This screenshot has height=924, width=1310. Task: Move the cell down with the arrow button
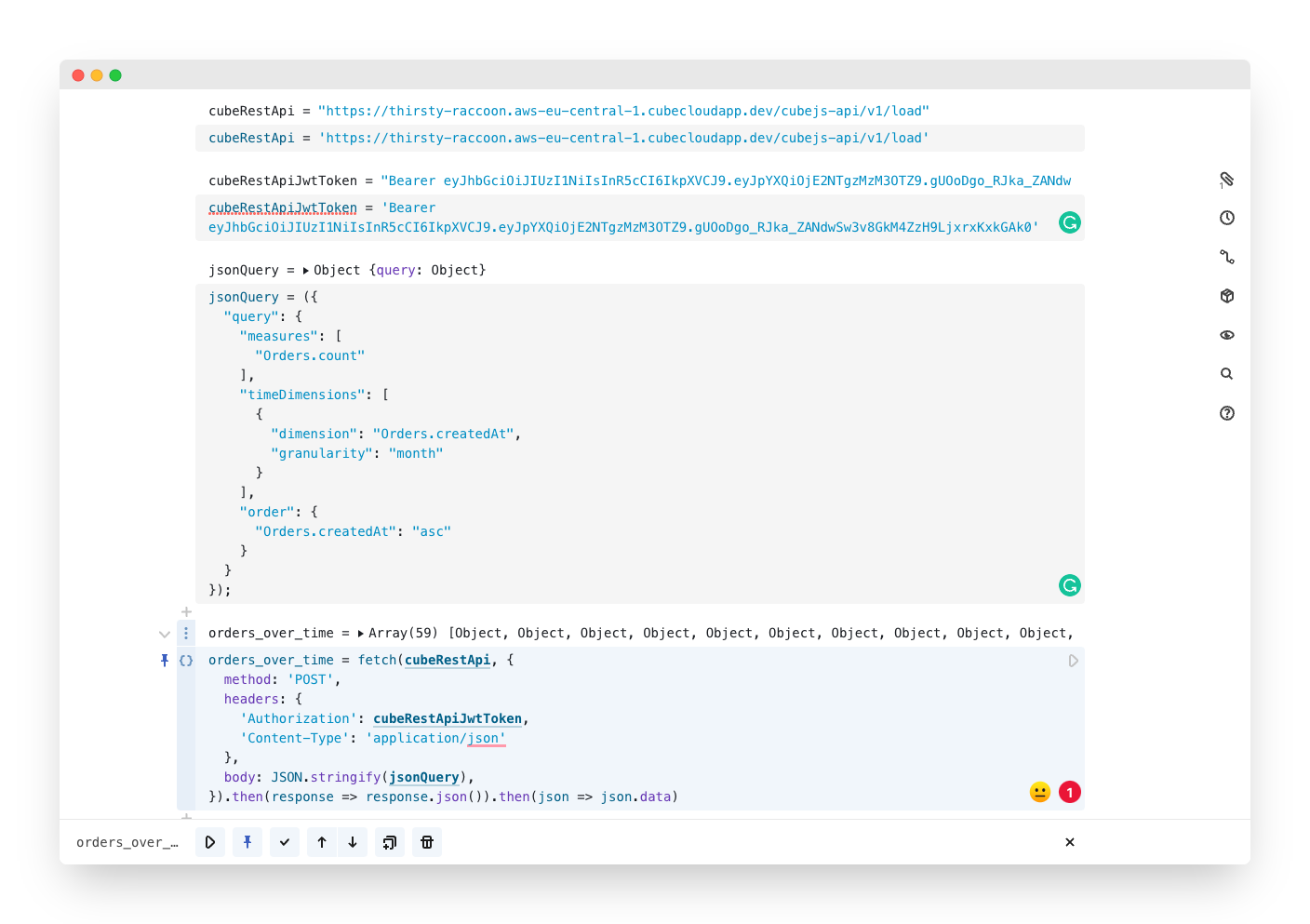[x=353, y=842]
